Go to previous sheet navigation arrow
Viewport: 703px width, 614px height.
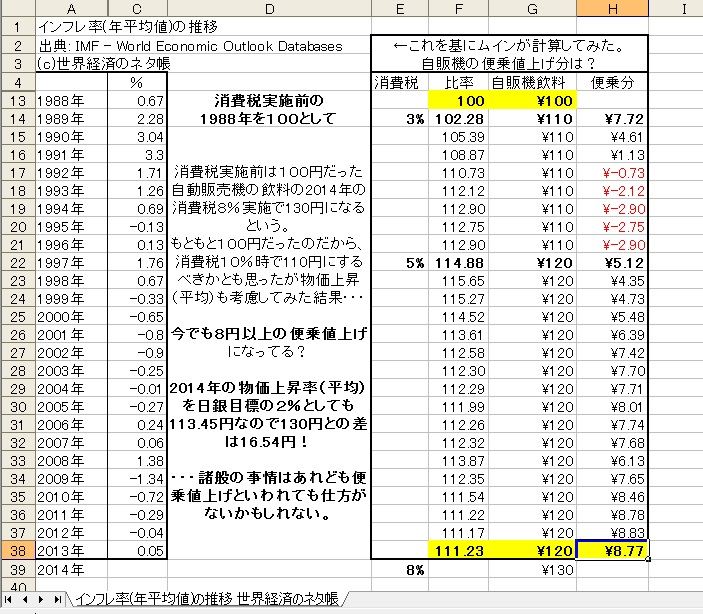pos(25,599)
